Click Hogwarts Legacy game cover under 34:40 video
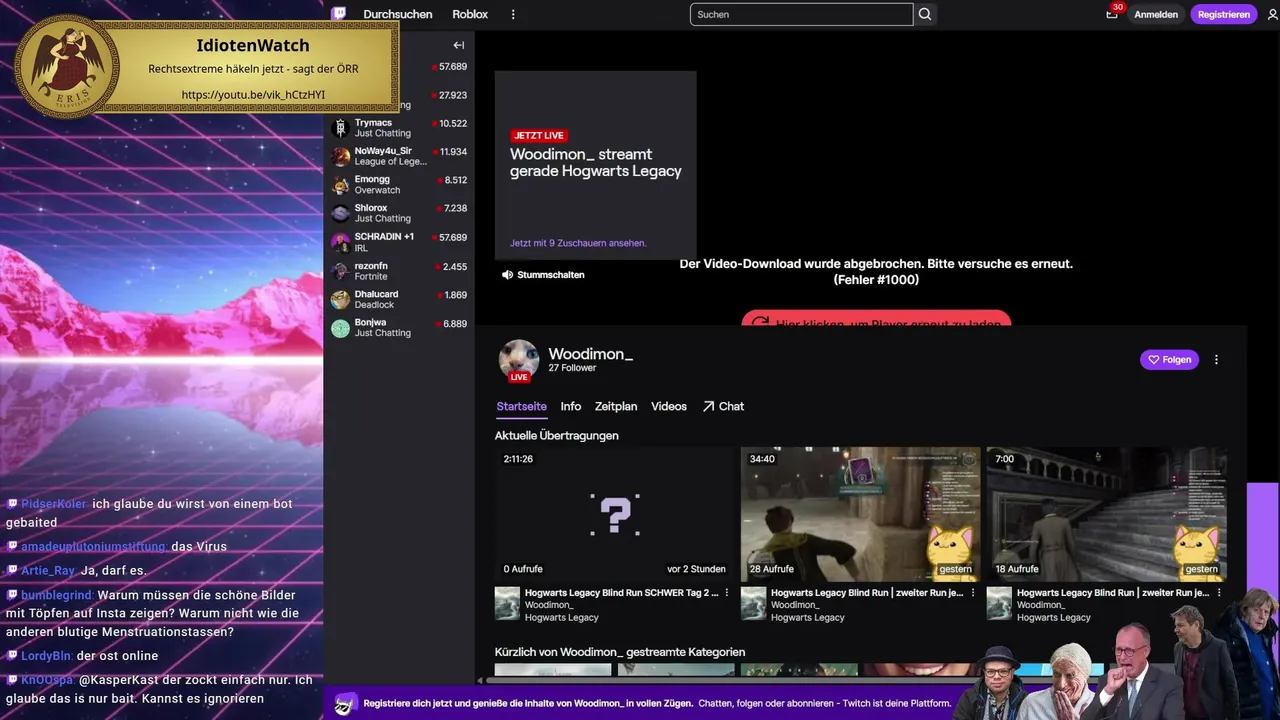This screenshot has height=720, width=1280. click(x=753, y=604)
